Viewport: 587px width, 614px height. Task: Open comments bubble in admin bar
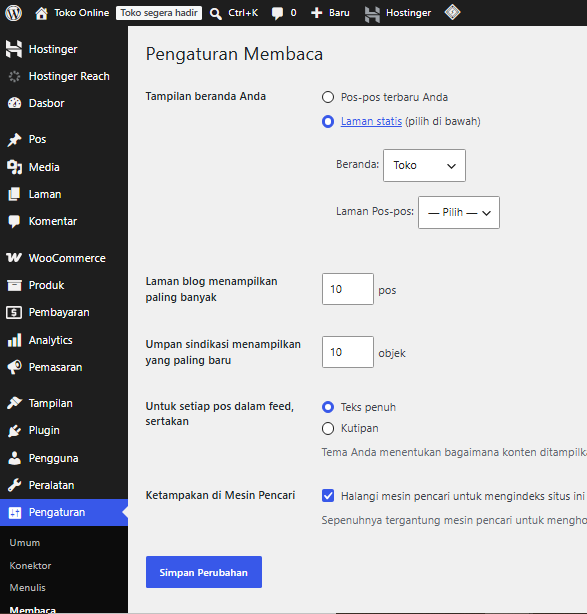[277, 13]
